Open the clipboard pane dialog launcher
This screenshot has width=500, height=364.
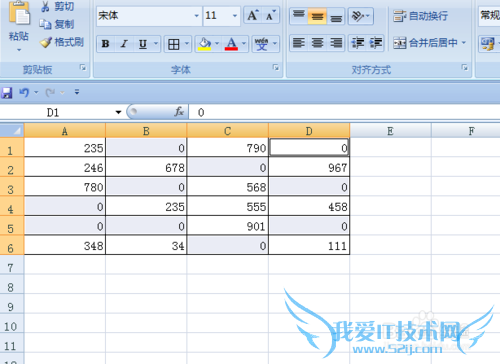coord(83,68)
